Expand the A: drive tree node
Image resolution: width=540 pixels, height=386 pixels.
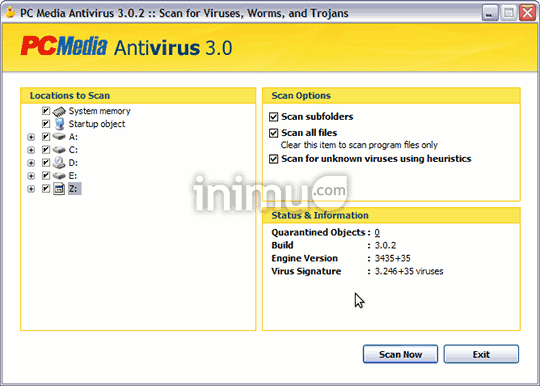coord(31,137)
